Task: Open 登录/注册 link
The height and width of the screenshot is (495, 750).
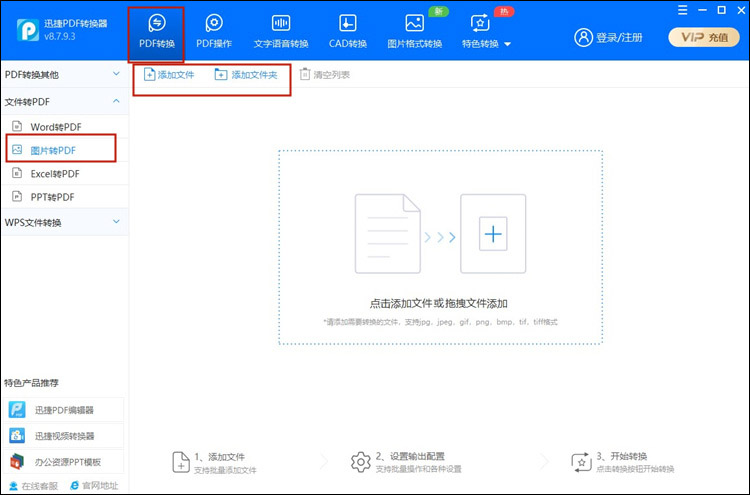Action: pos(619,37)
